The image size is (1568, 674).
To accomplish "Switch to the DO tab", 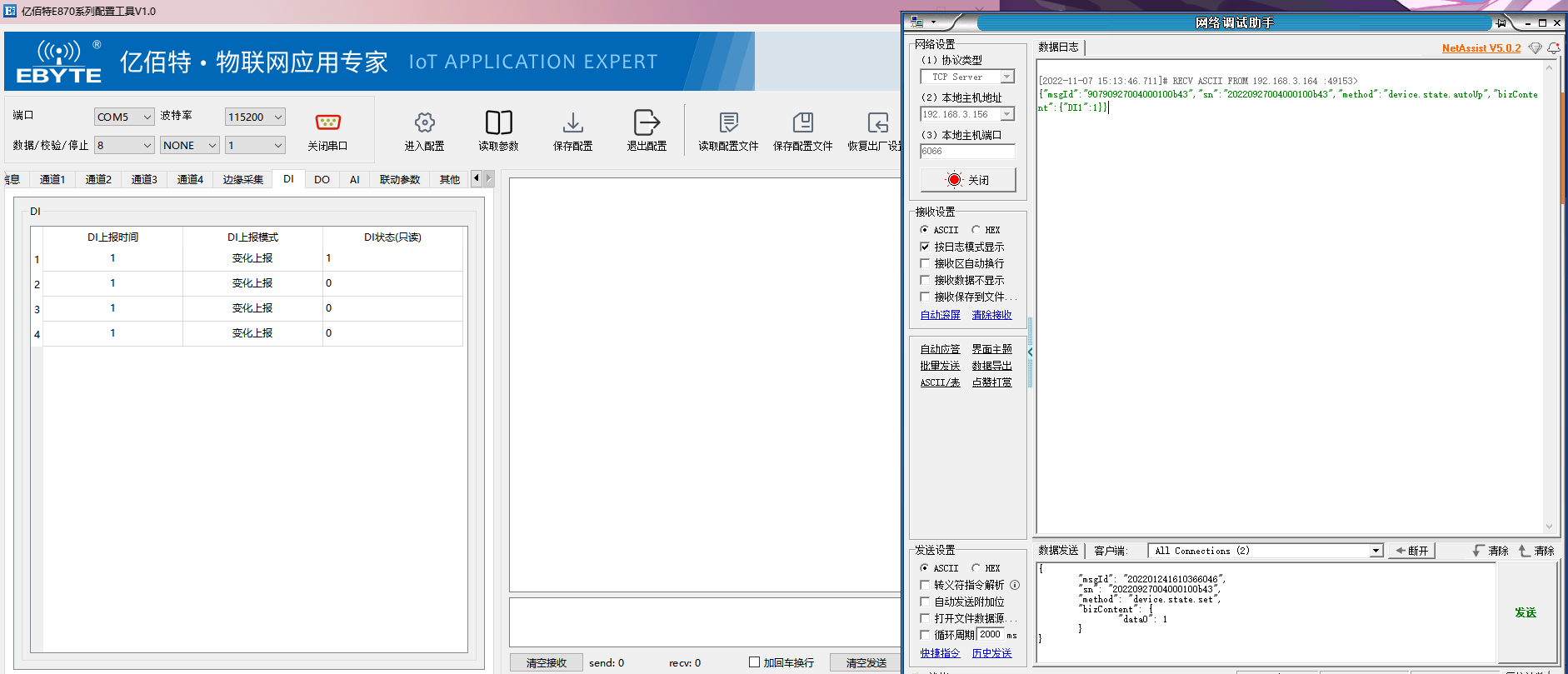I will [322, 180].
